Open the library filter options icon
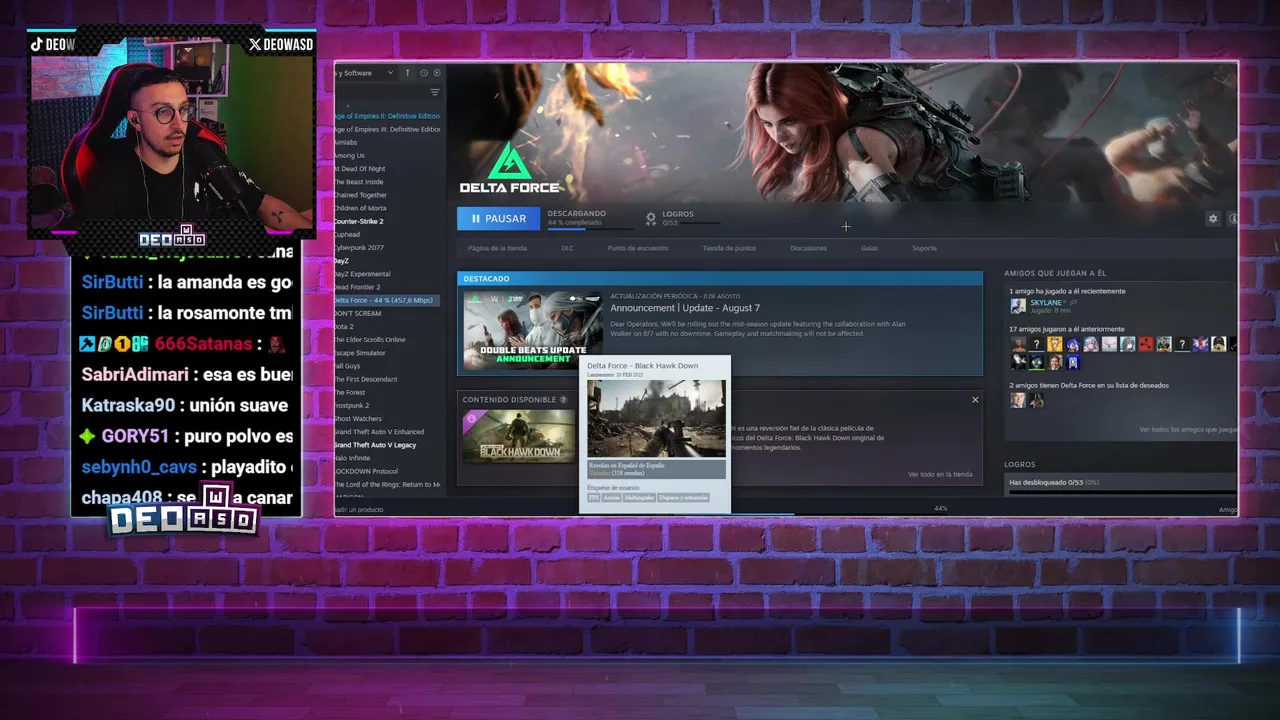Screen dimensions: 1280x720 434,92
